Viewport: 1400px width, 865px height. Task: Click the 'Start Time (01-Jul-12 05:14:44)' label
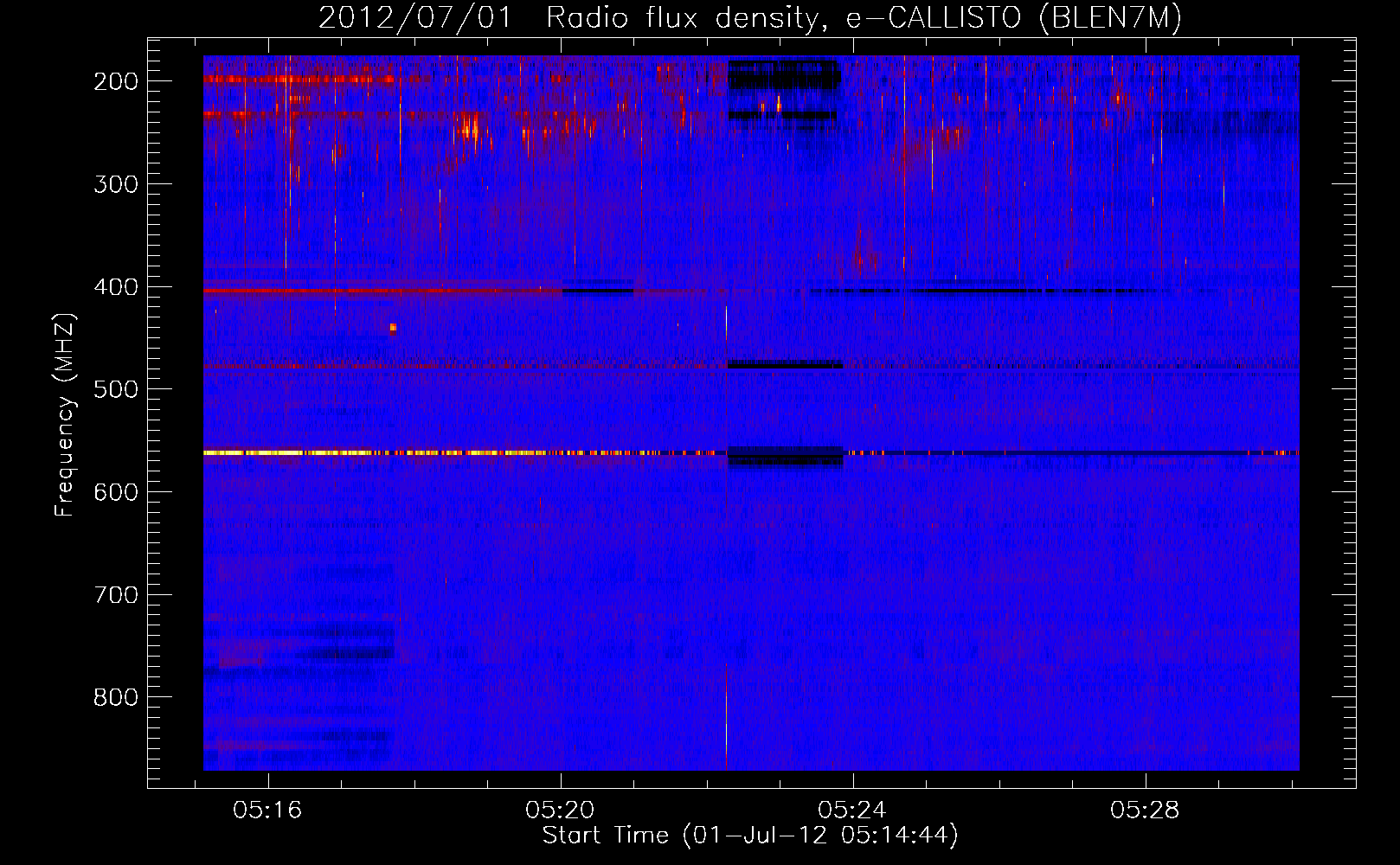[750, 836]
